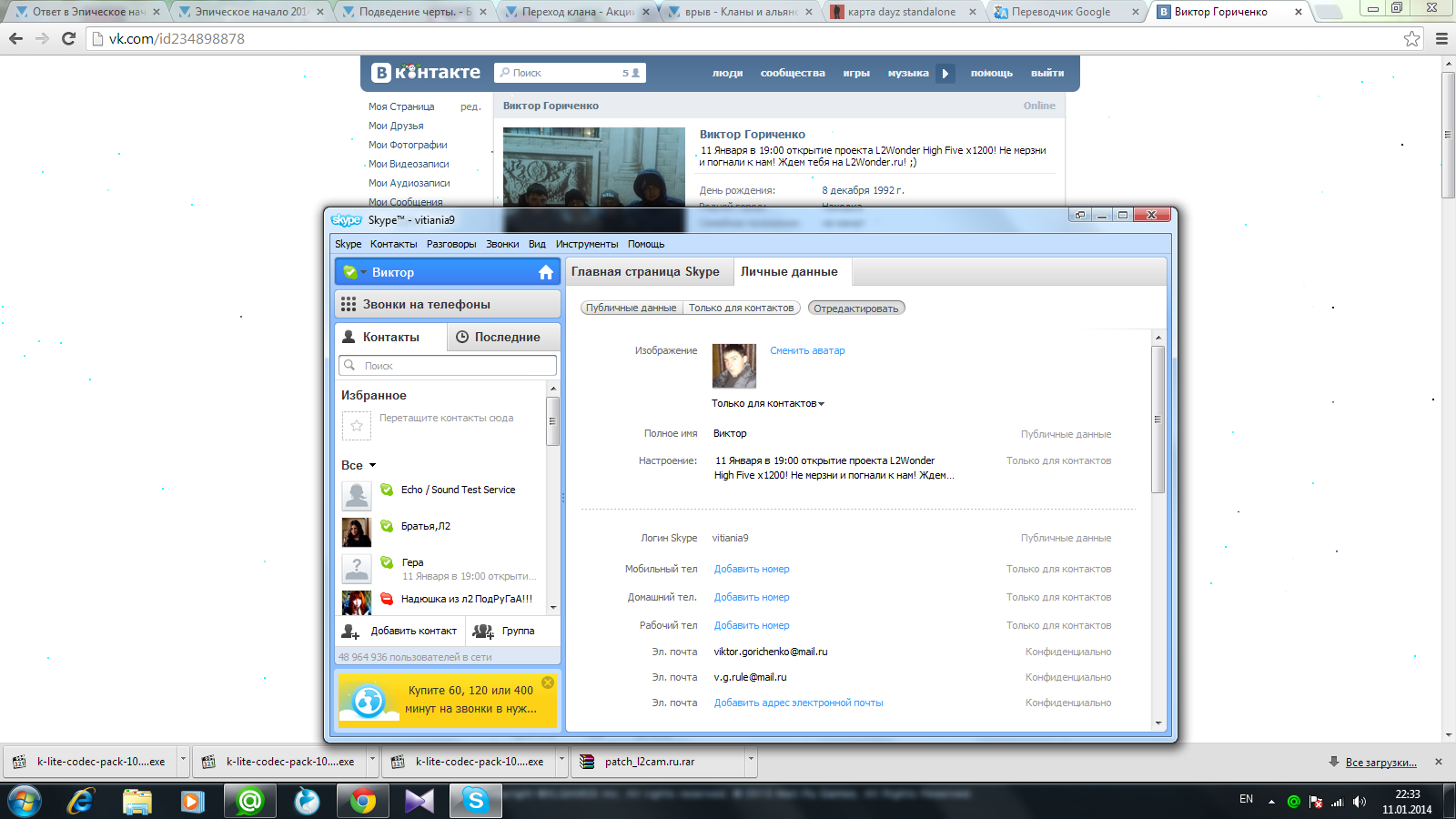The height and width of the screenshot is (819, 1456).
Task: Open the patch_l2cam.ru.rar downloaded file
Action: click(657, 762)
